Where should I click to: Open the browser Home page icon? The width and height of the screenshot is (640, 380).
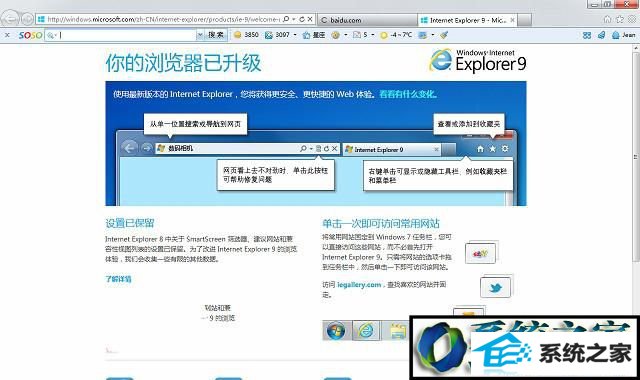607,19
